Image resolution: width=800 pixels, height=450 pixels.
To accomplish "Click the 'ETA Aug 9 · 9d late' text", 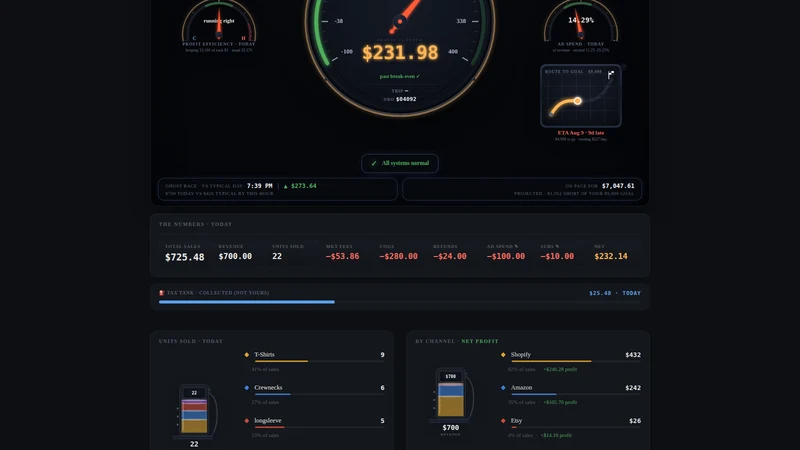I will [x=581, y=133].
